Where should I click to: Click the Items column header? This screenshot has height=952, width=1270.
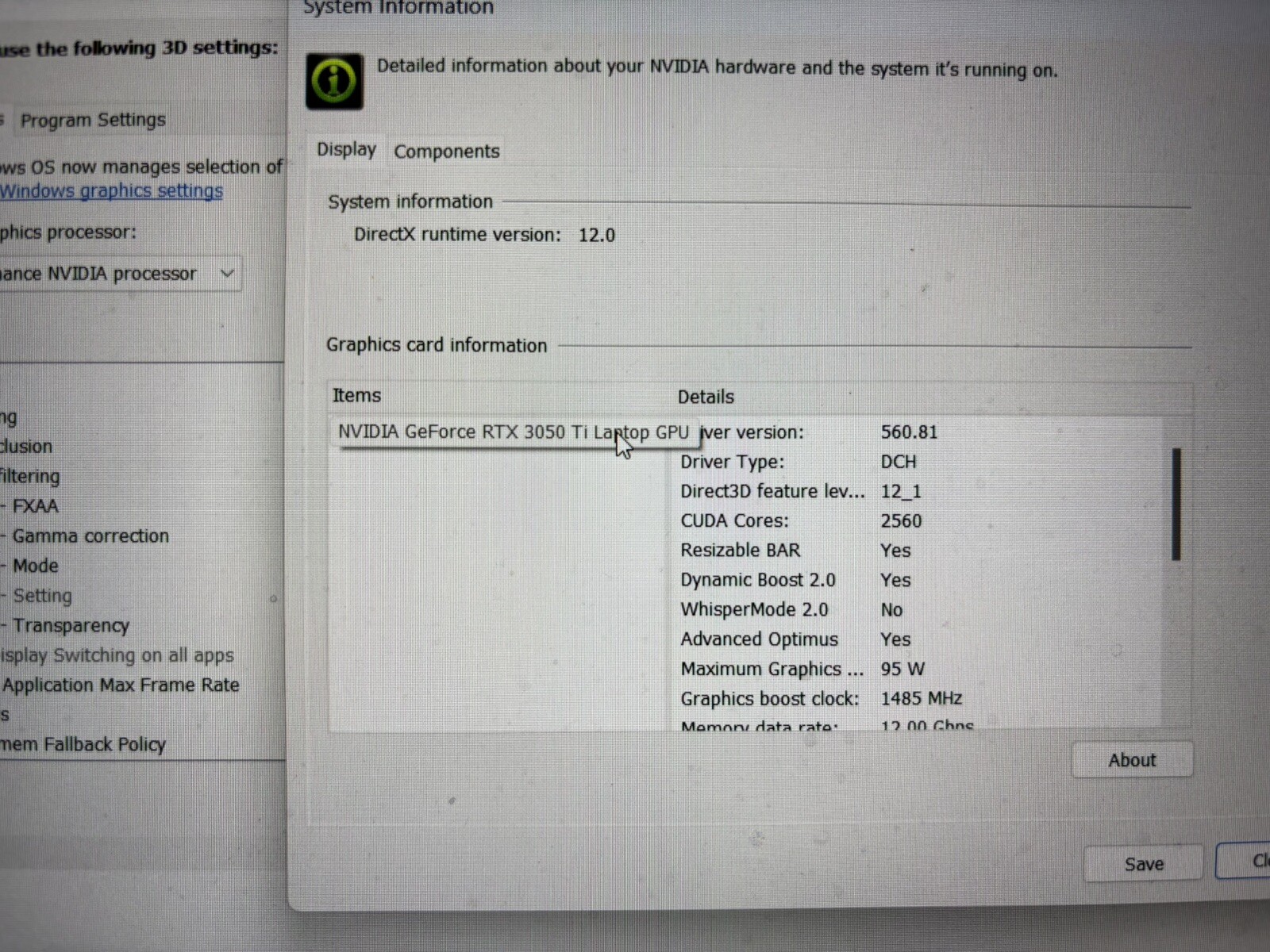click(x=356, y=395)
